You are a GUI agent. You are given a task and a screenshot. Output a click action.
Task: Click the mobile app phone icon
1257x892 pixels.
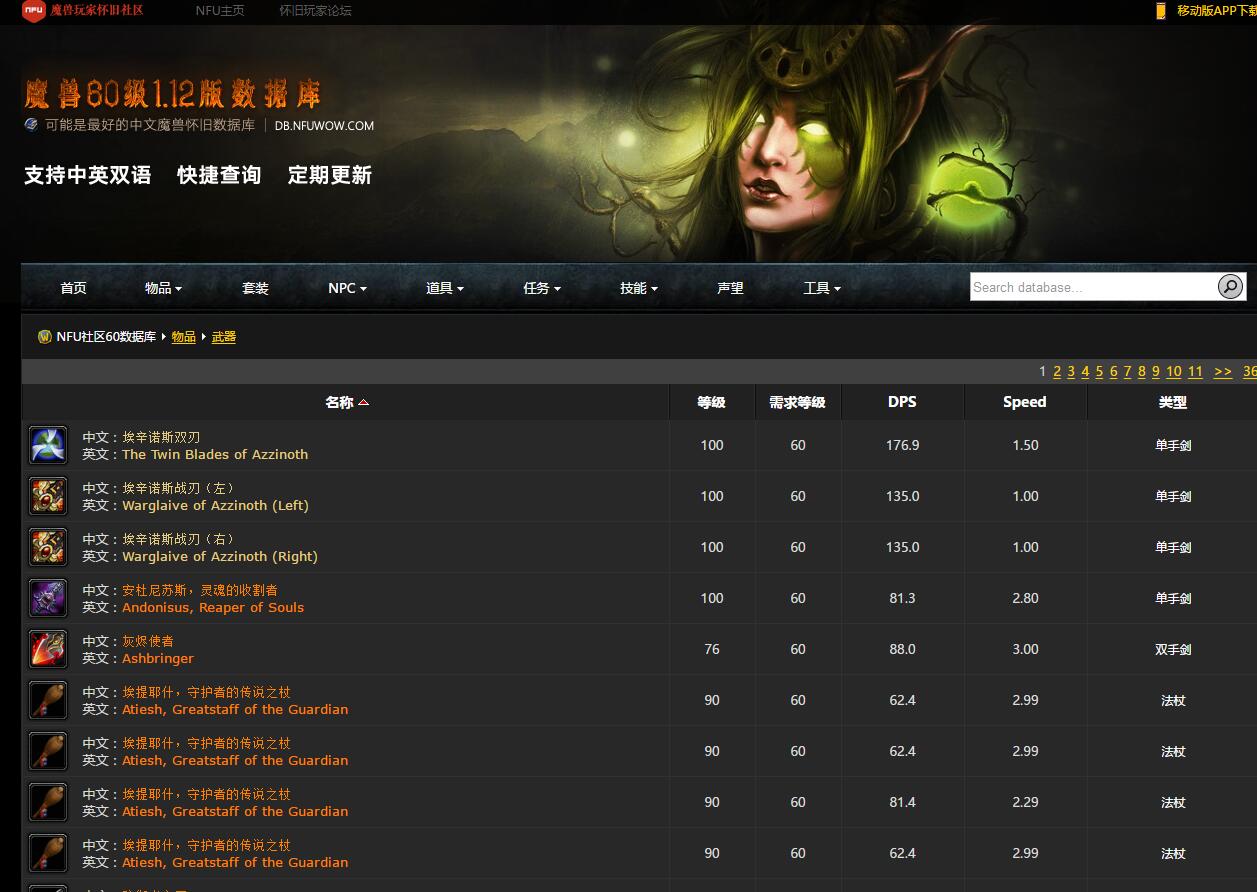(x=1160, y=11)
